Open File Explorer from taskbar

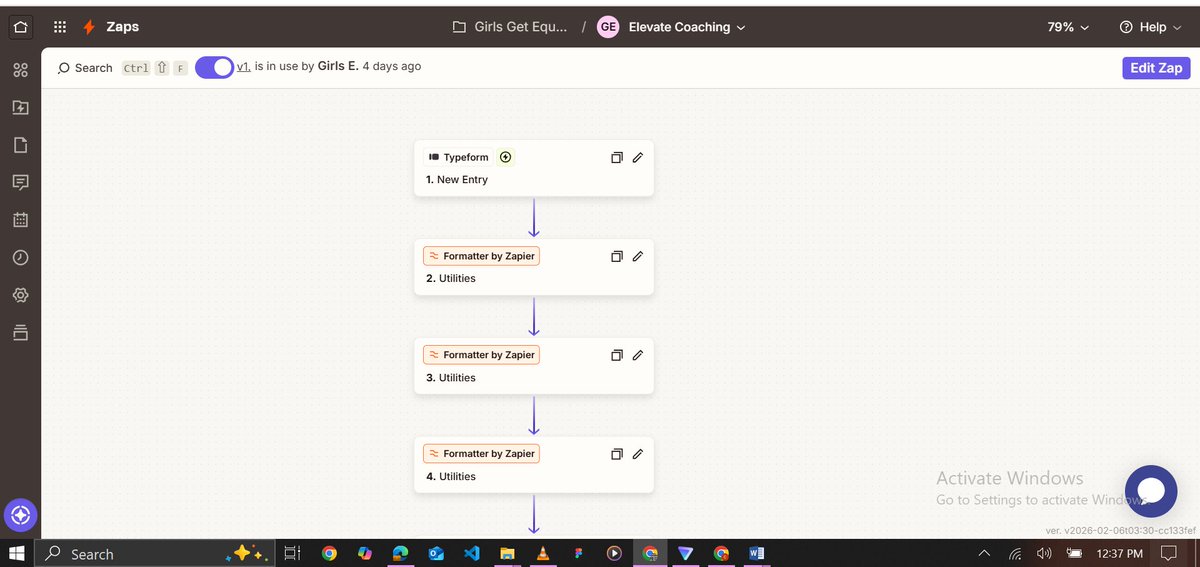tap(507, 553)
